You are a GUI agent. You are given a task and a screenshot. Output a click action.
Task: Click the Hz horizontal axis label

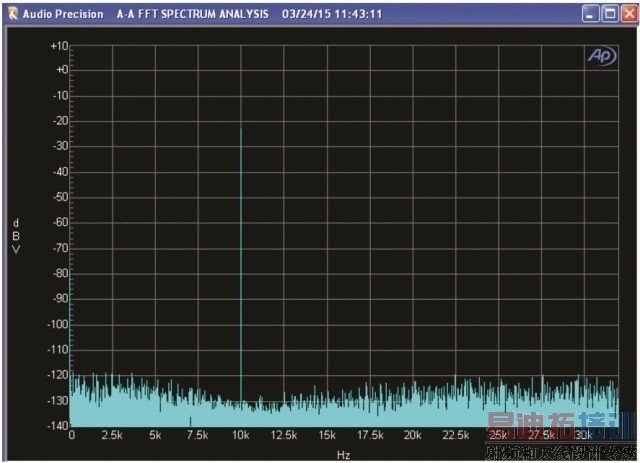tap(343, 455)
